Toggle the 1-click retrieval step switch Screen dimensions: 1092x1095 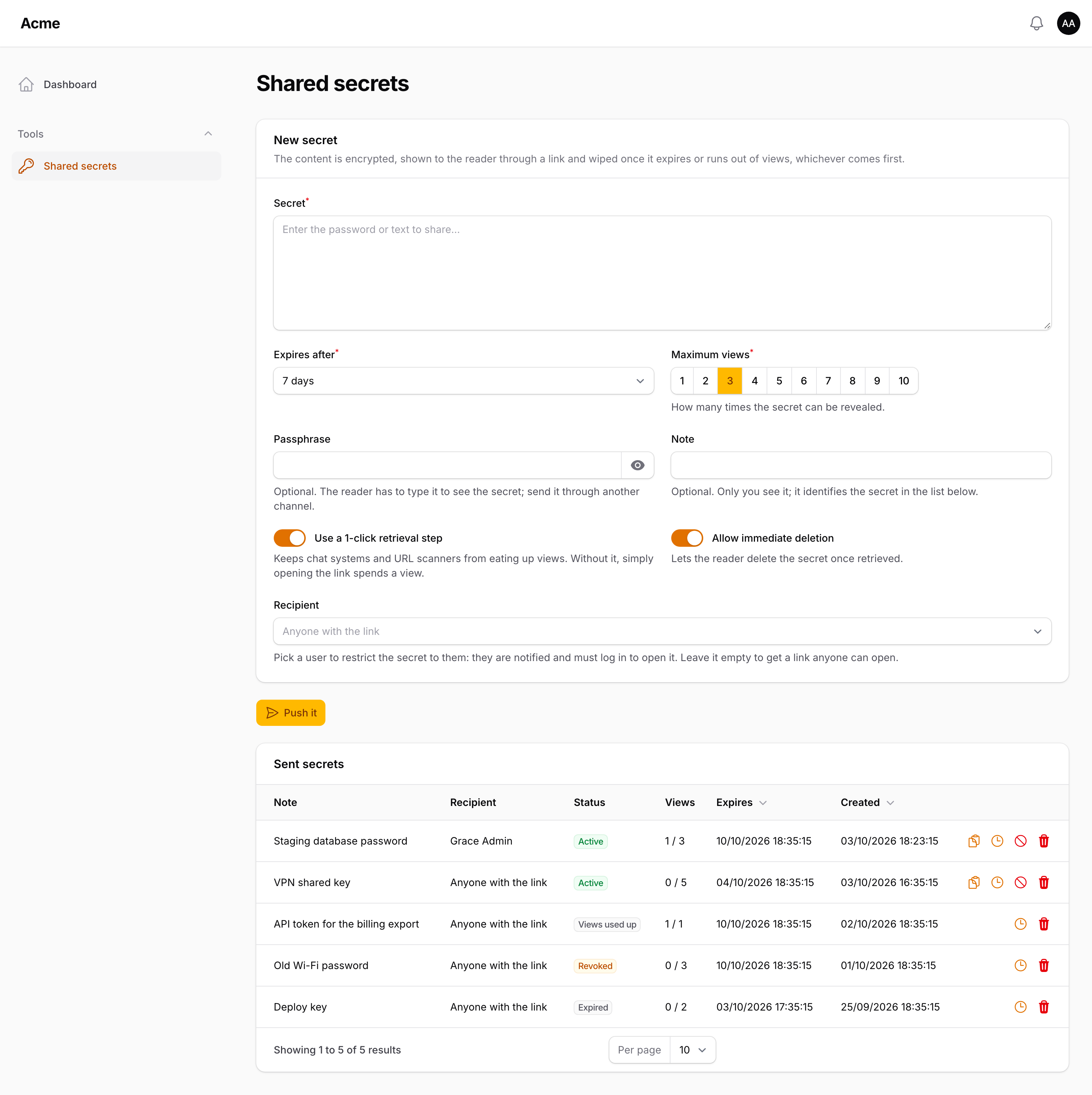(x=290, y=538)
